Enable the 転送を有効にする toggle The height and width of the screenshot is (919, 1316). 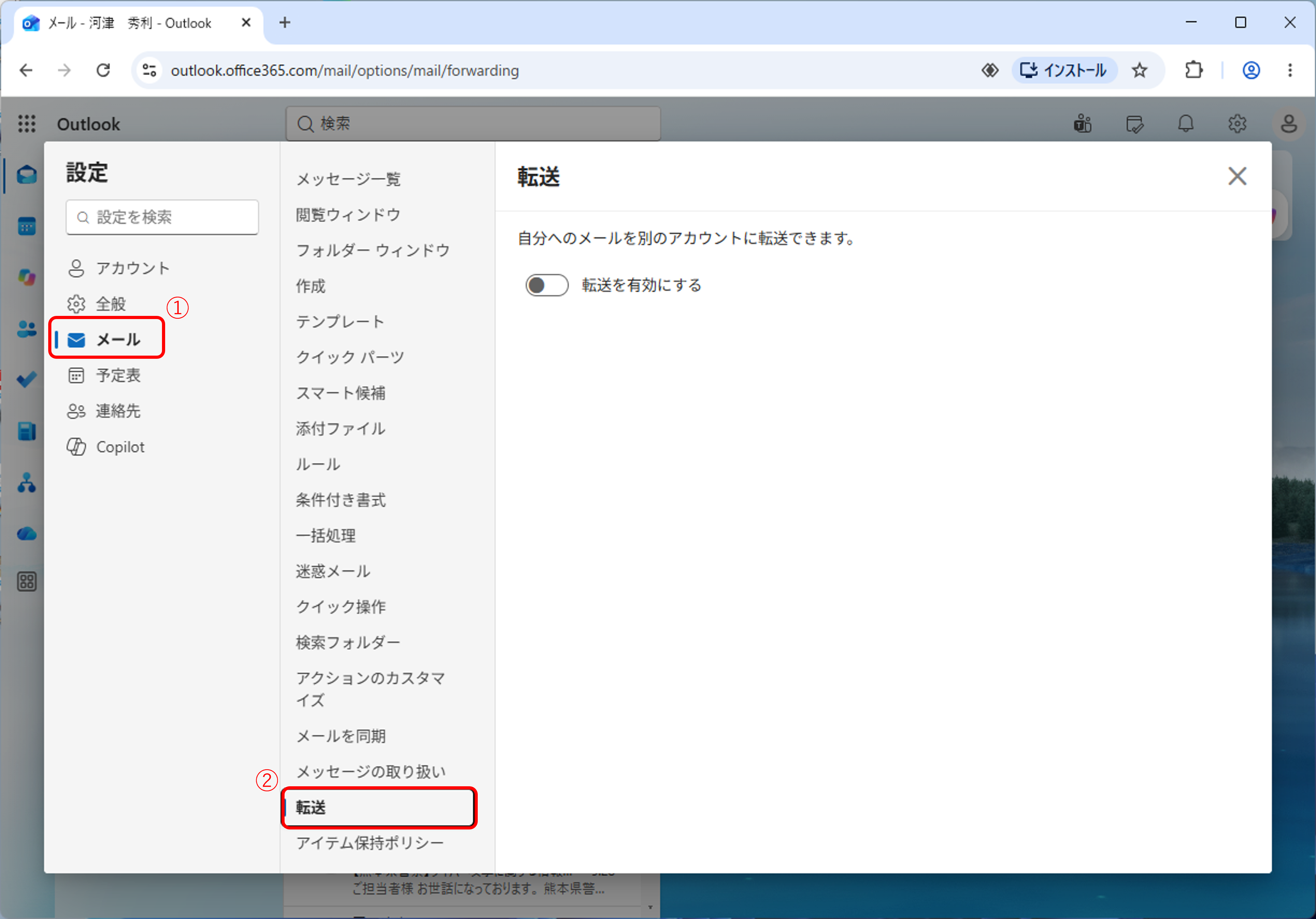point(547,285)
